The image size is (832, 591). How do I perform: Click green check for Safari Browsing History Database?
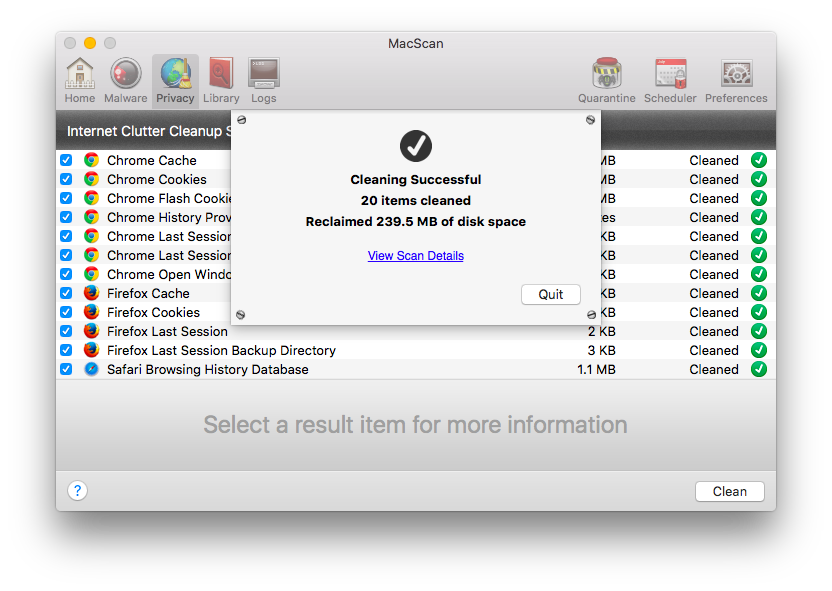click(759, 369)
